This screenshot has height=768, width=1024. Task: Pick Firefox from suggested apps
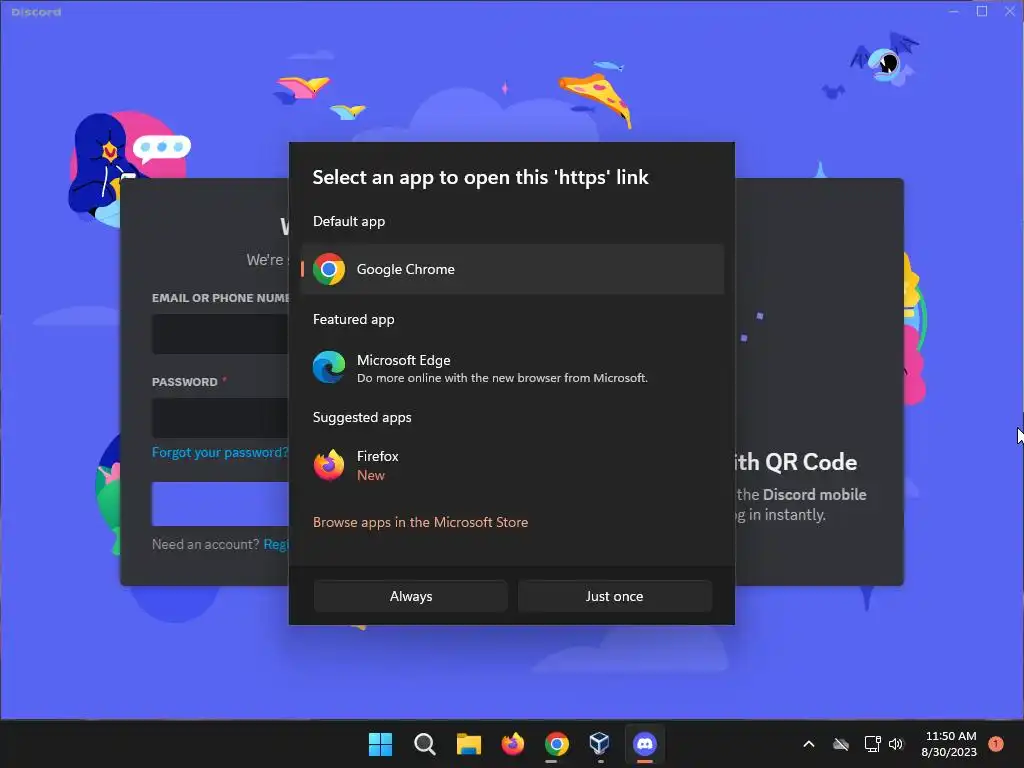[x=512, y=466]
